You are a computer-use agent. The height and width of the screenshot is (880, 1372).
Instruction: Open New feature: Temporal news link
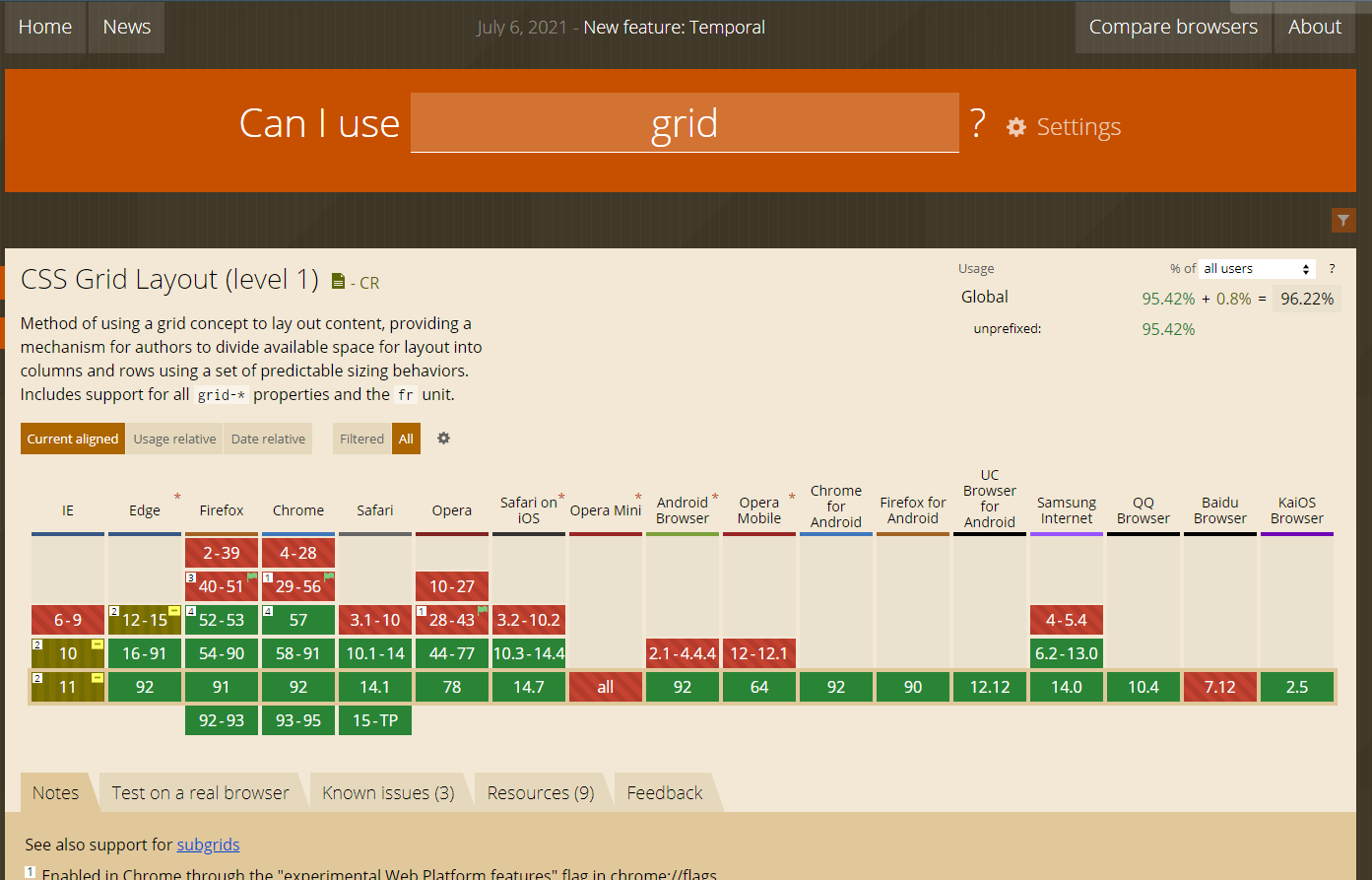pos(674,28)
